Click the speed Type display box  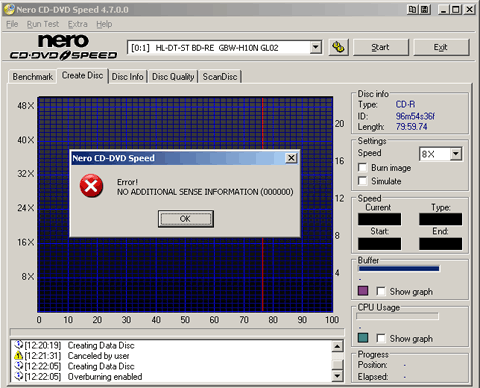441,219
